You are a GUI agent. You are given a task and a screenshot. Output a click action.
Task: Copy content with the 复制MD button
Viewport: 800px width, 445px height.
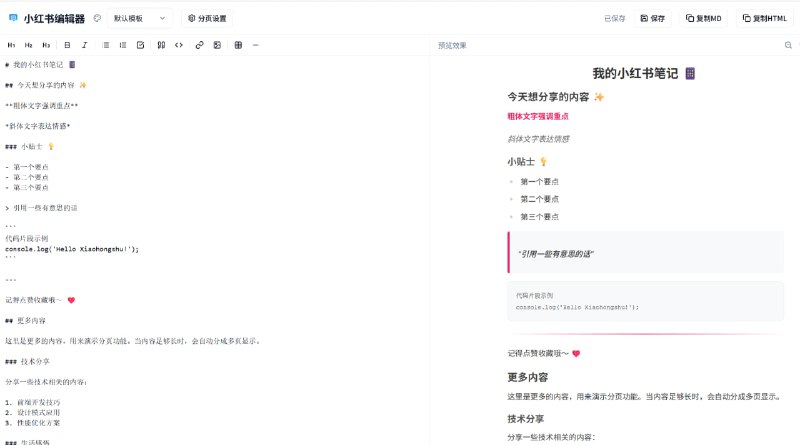point(703,18)
